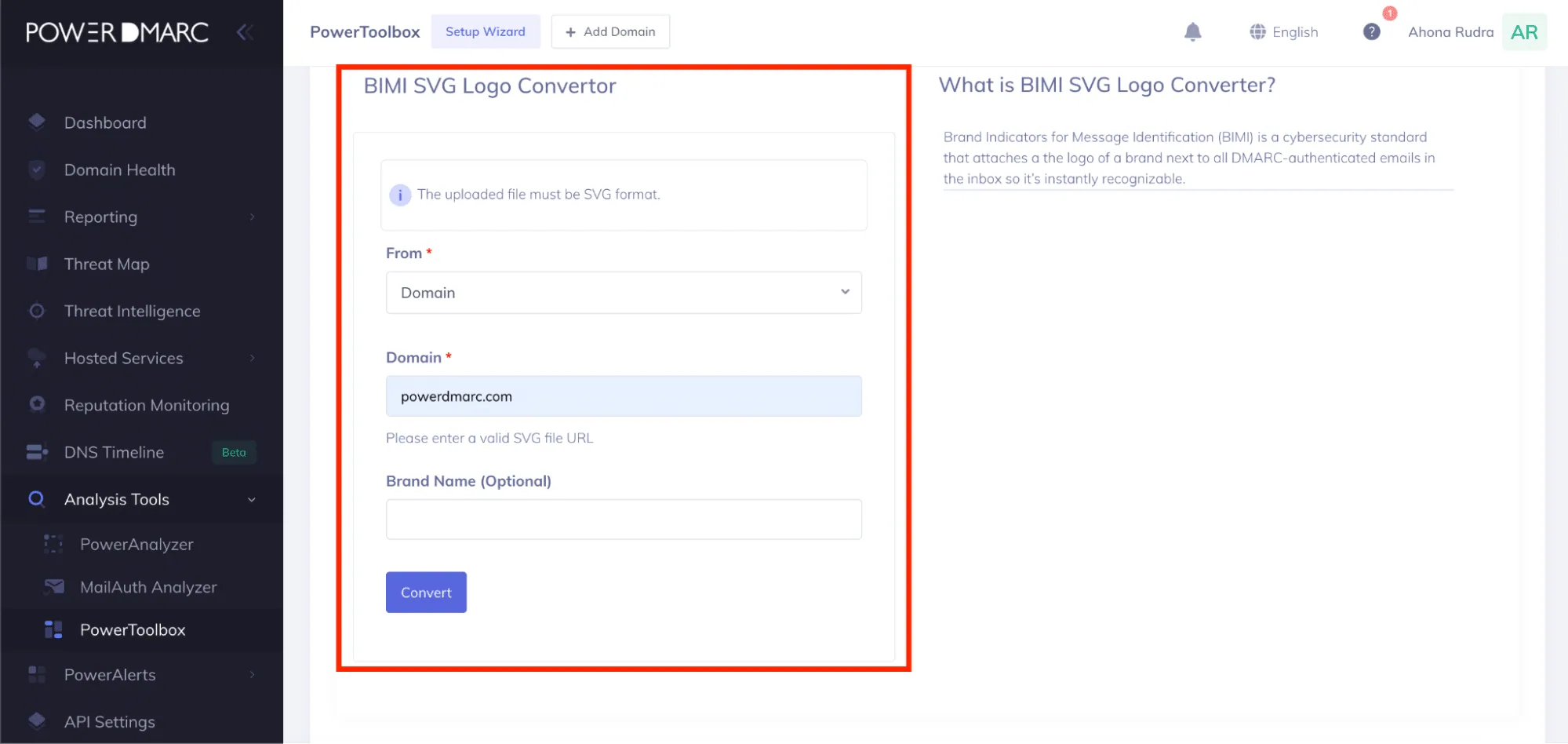Open the English language selector
The height and width of the screenshot is (744, 1568).
point(1284,32)
